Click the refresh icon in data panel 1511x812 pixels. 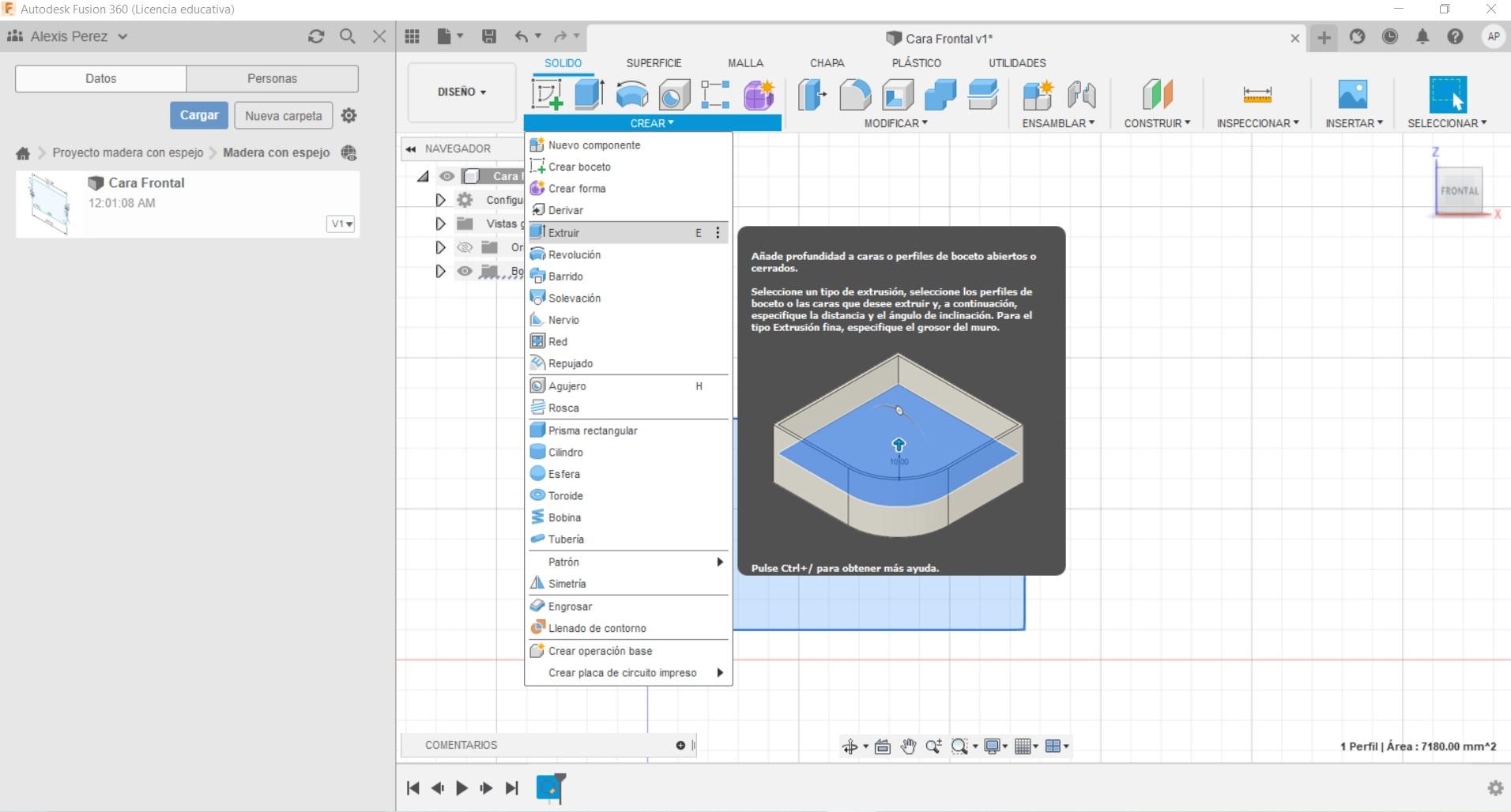pos(316,36)
